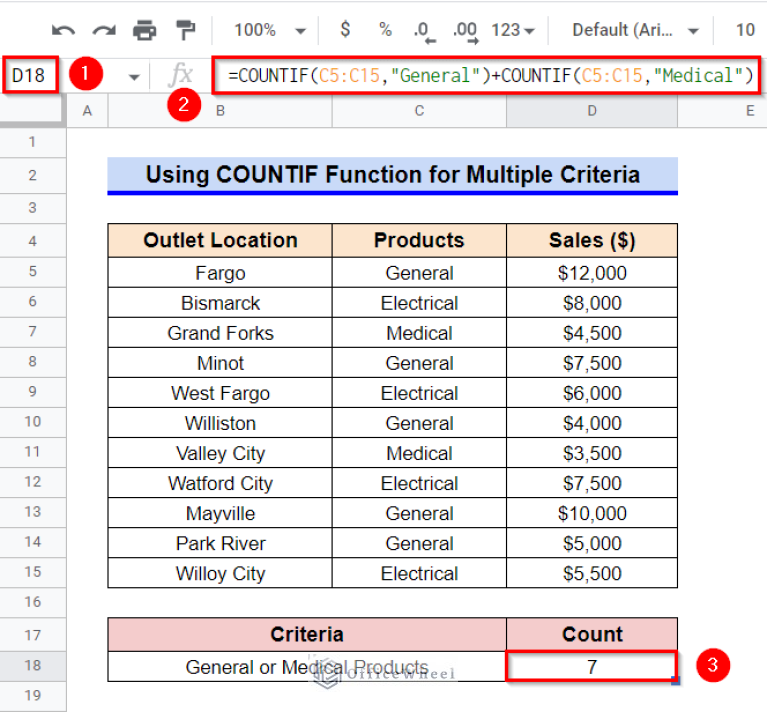Image resolution: width=767 pixels, height=712 pixels.
Task: Click the cell 'Valley City'
Action: pyautogui.click(x=220, y=453)
